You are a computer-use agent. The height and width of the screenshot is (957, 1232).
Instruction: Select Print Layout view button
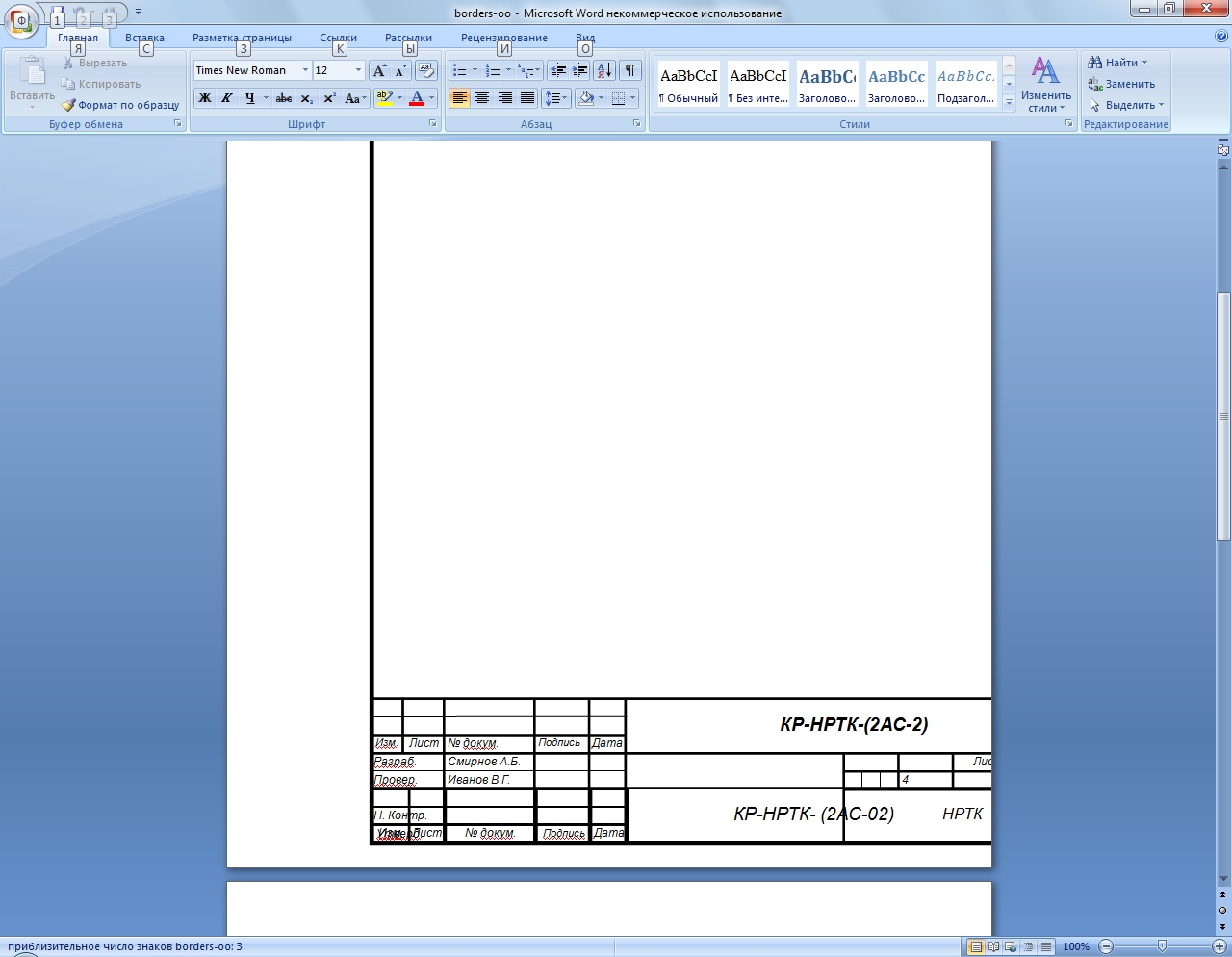point(976,946)
